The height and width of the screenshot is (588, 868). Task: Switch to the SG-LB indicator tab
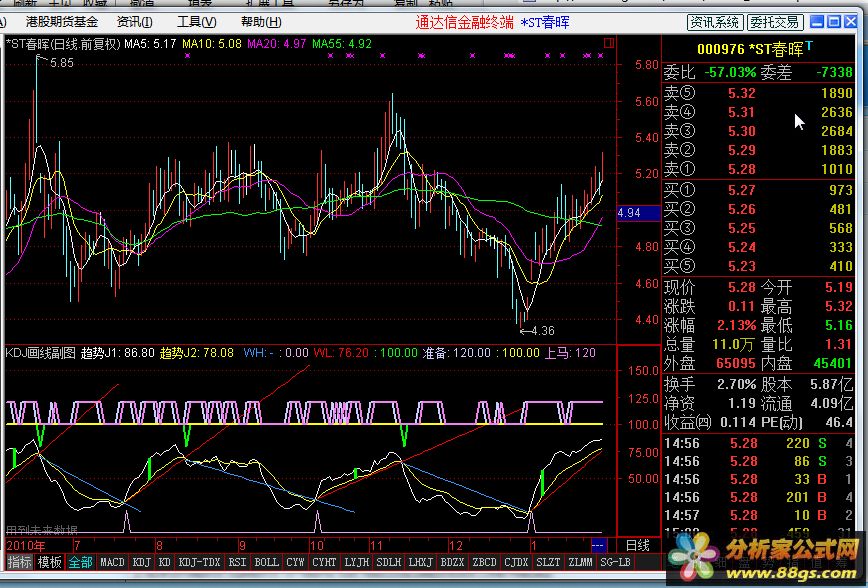[x=616, y=562]
